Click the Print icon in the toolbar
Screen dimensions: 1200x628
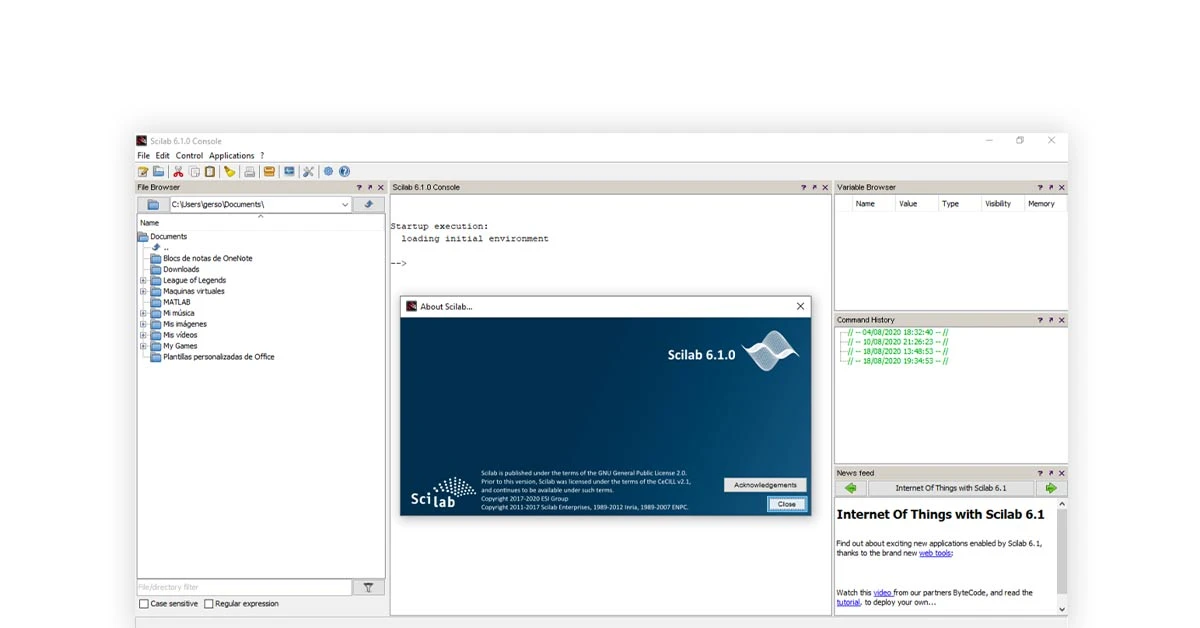tap(249, 172)
